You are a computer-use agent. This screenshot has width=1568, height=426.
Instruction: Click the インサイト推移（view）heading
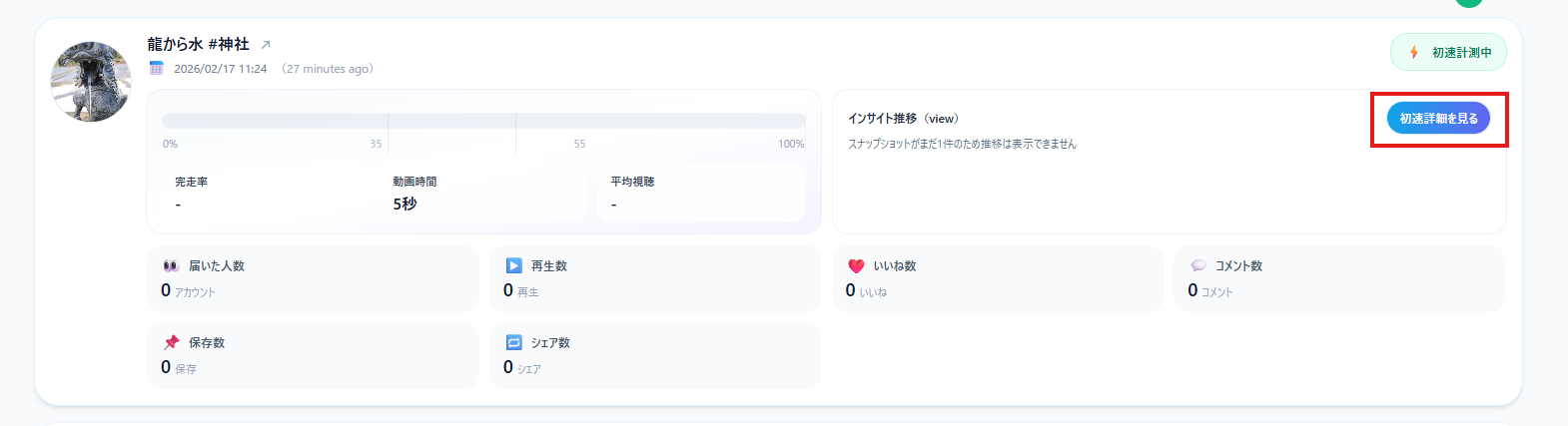point(903,119)
